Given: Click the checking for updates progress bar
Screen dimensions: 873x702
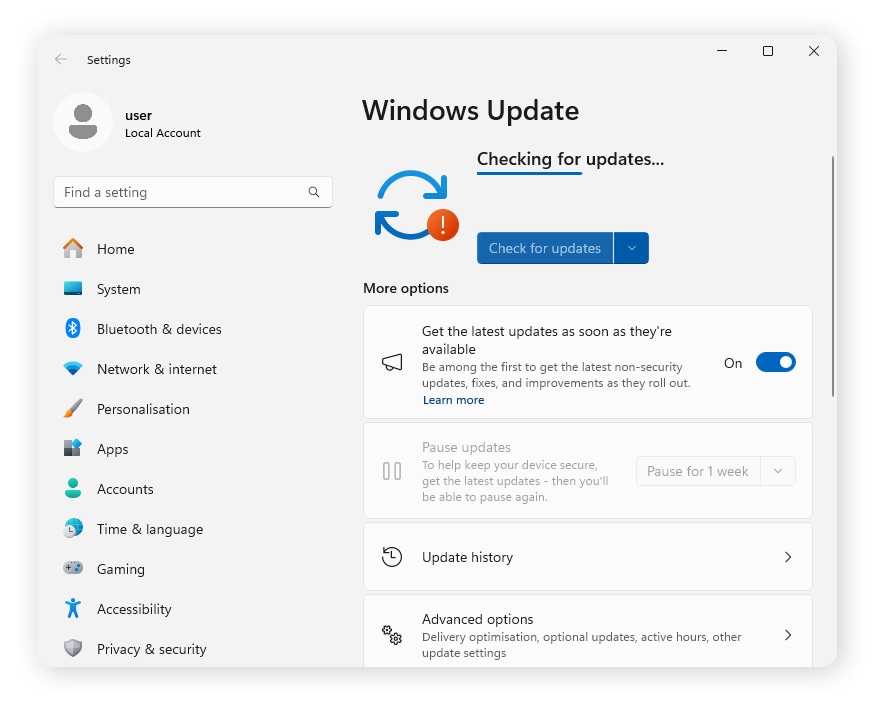Looking at the screenshot, I should (x=529, y=173).
